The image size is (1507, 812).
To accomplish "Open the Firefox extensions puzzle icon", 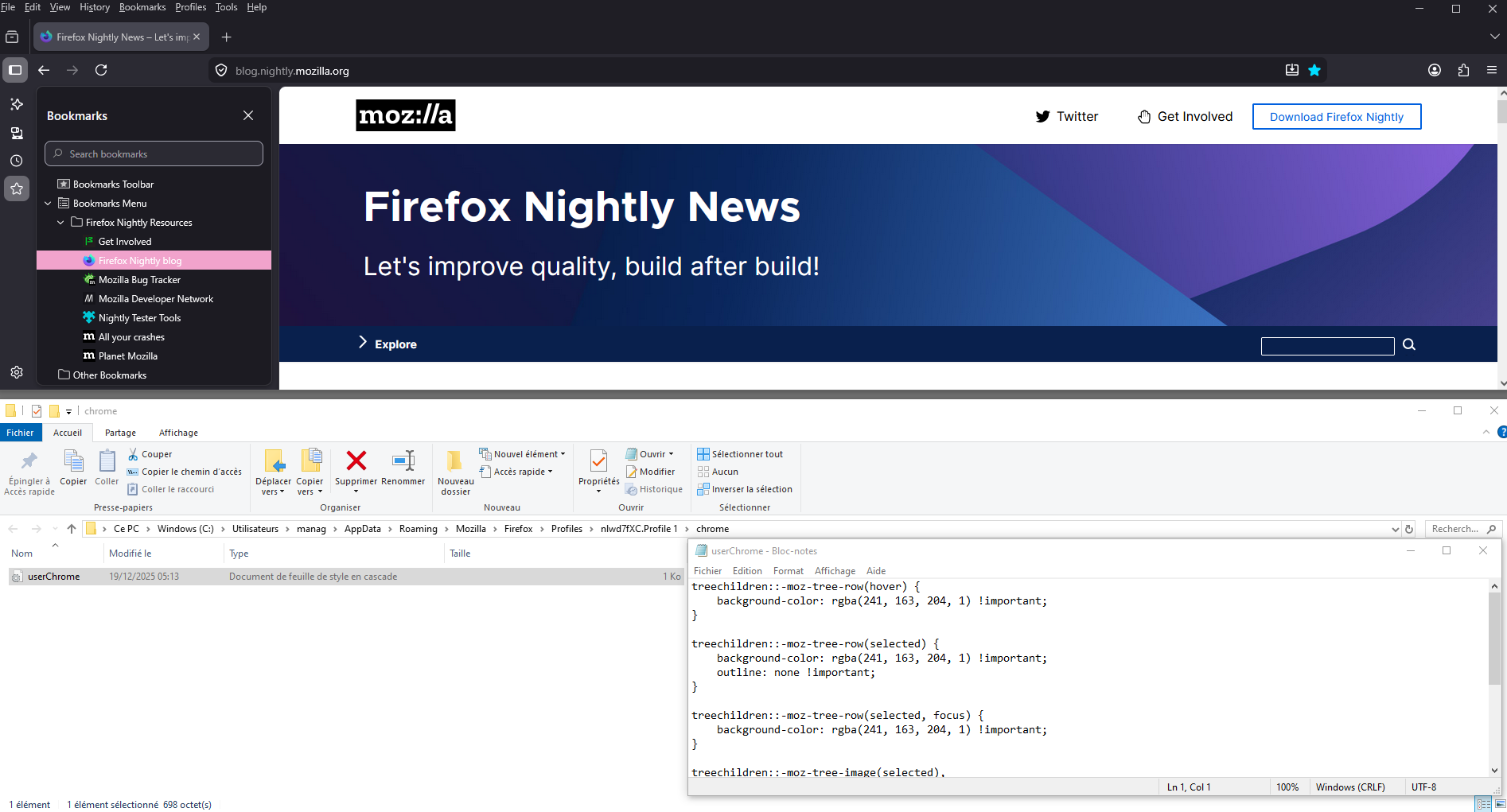I will 1463,70.
